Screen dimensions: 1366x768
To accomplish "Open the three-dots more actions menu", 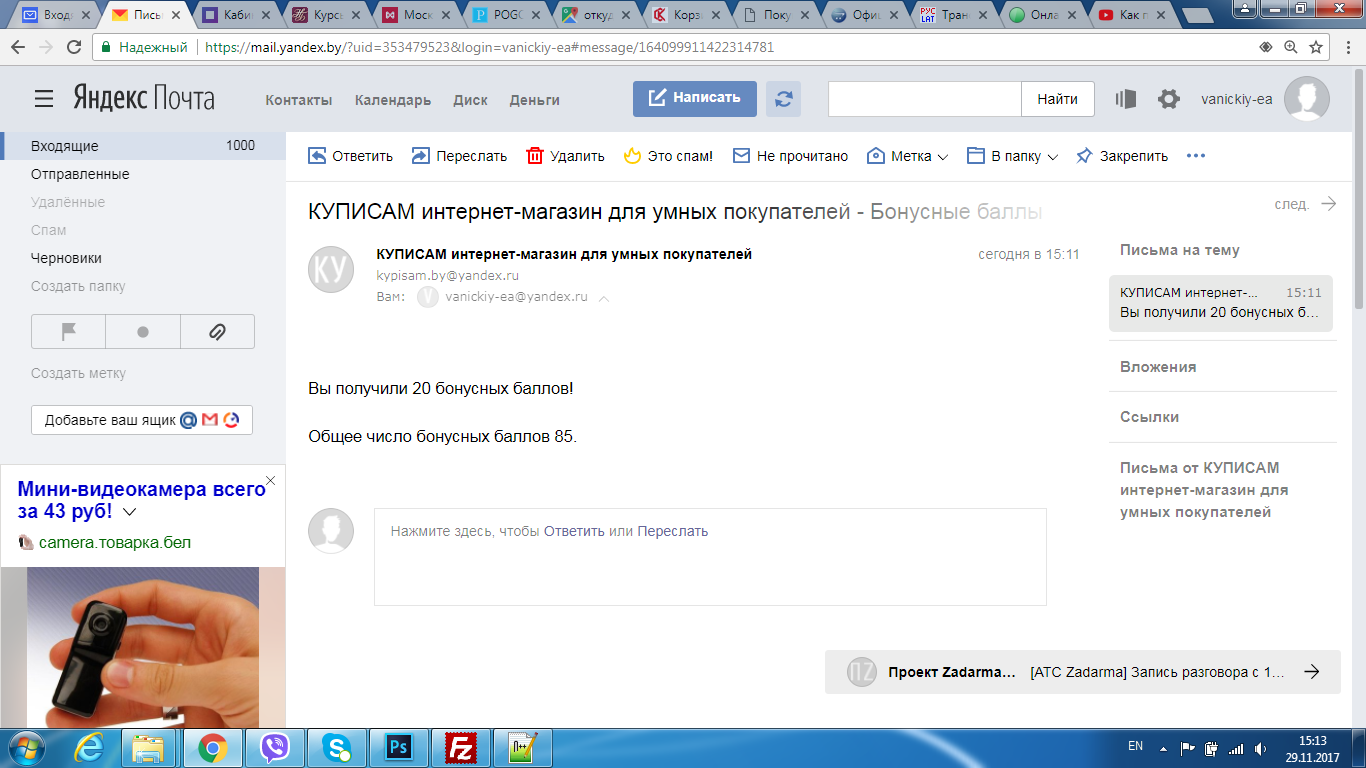I will click(x=1196, y=156).
